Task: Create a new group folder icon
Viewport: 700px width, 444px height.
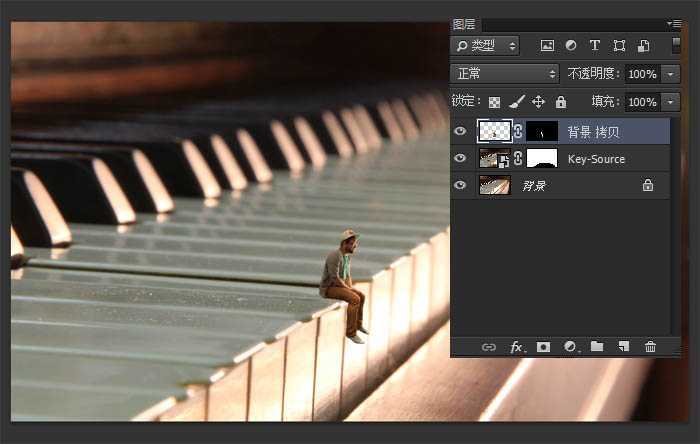Action: point(597,346)
